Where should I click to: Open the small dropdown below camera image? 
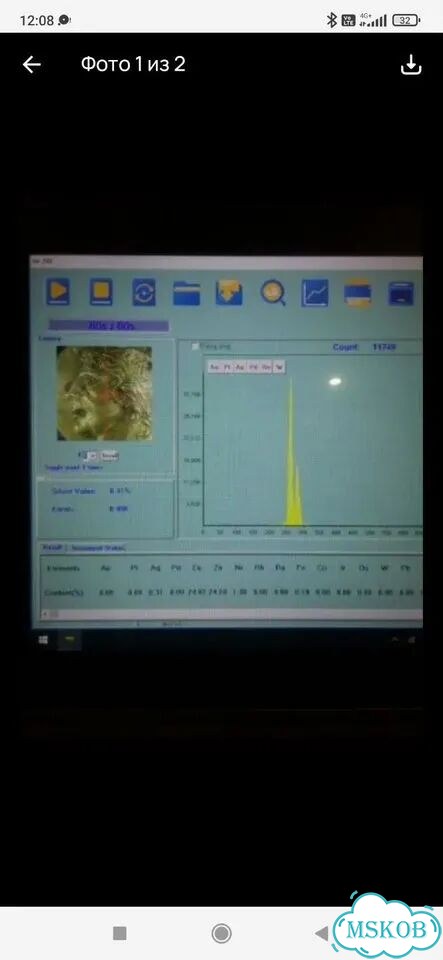[91, 456]
